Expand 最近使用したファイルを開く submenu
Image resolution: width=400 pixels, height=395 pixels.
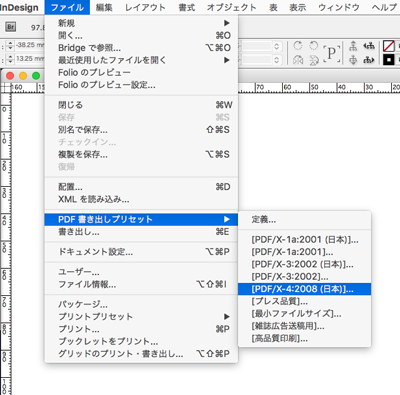click(227, 60)
